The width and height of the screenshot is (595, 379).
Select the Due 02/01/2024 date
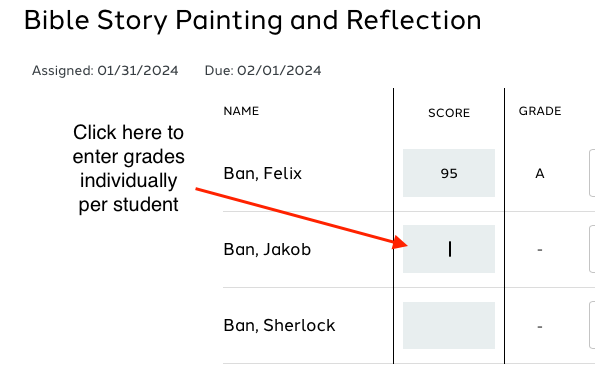tap(263, 71)
